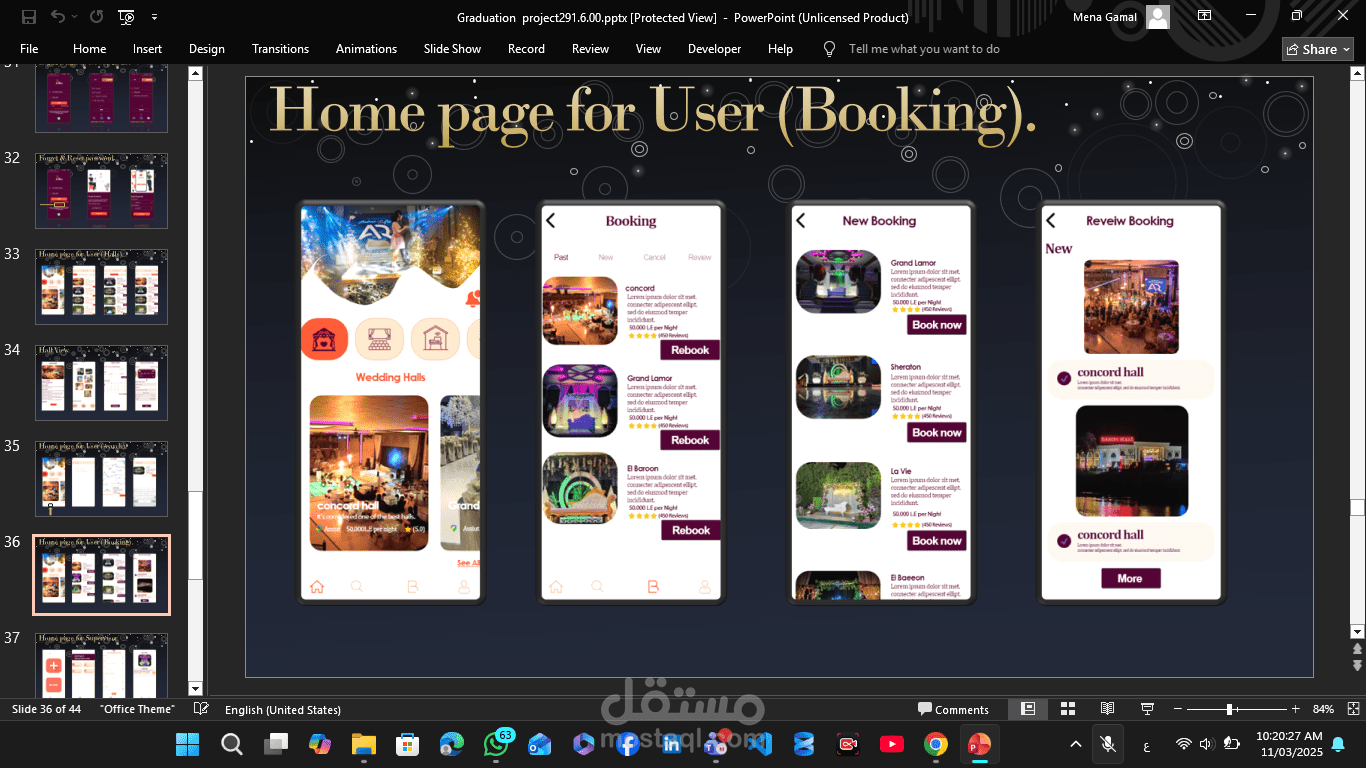
Task: Open the Transitions ribbon tab
Action: [x=280, y=48]
